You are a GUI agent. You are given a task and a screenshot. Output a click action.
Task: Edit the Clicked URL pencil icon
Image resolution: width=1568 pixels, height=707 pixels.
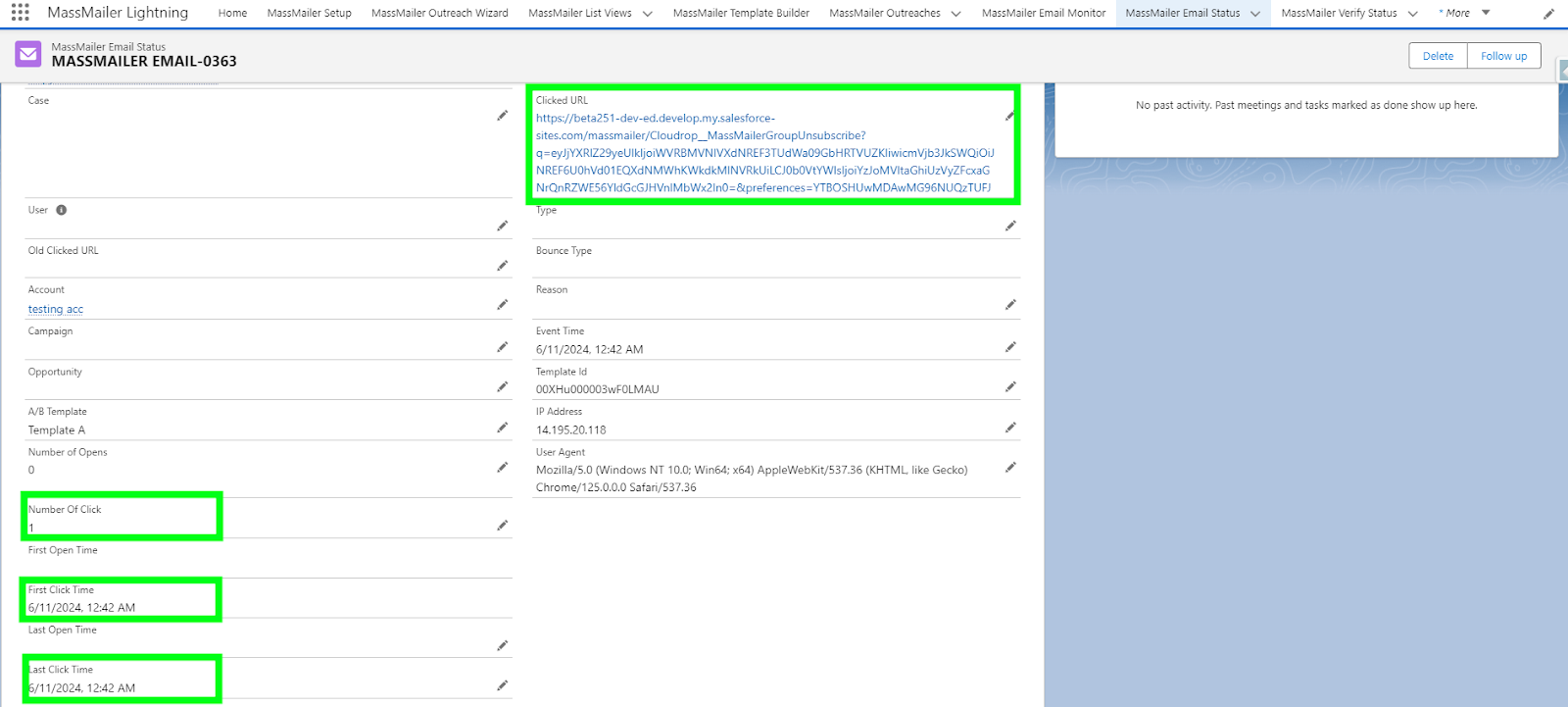tap(1010, 116)
